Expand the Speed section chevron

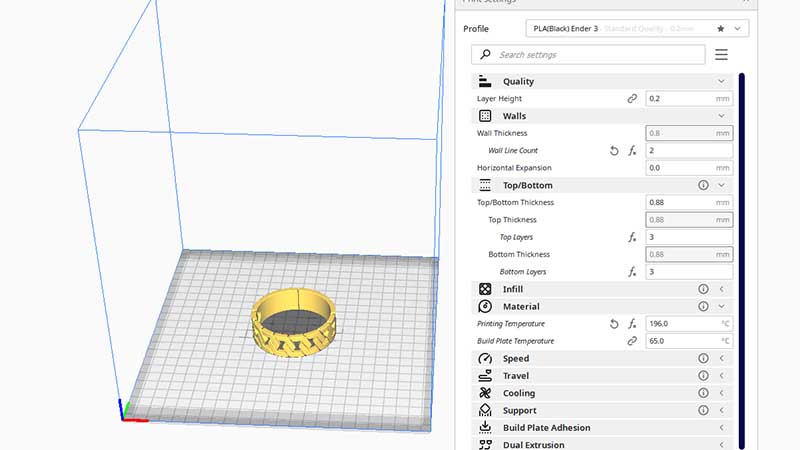click(721, 359)
